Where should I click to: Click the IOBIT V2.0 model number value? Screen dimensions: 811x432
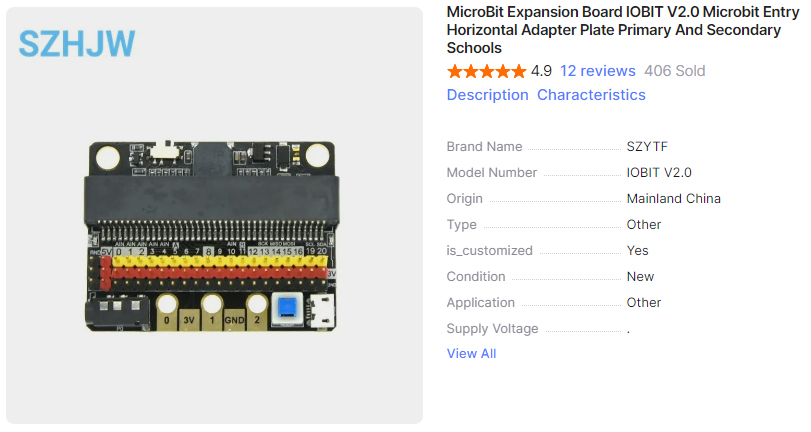pos(659,173)
